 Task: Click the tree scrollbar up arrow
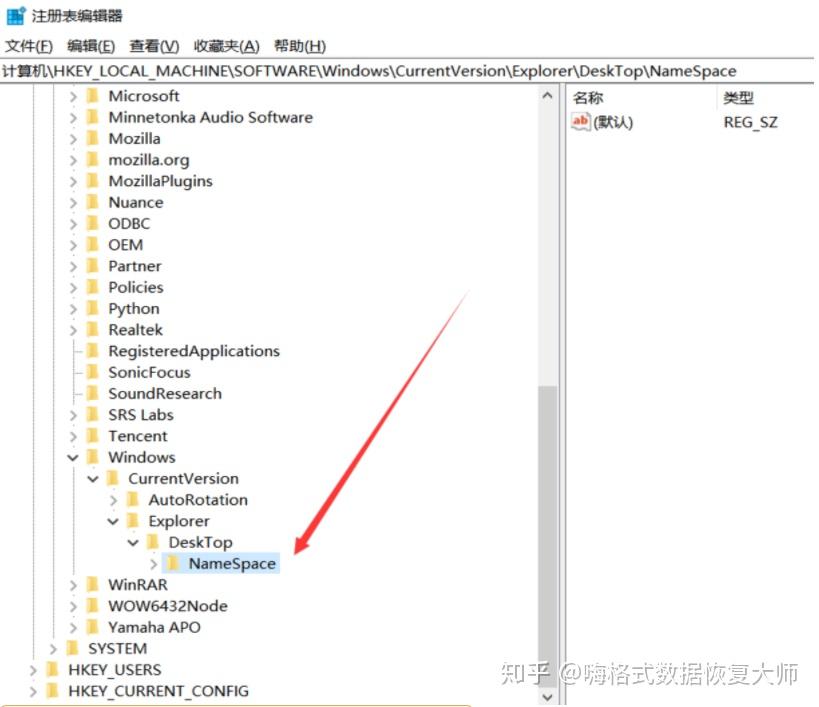(x=547, y=96)
